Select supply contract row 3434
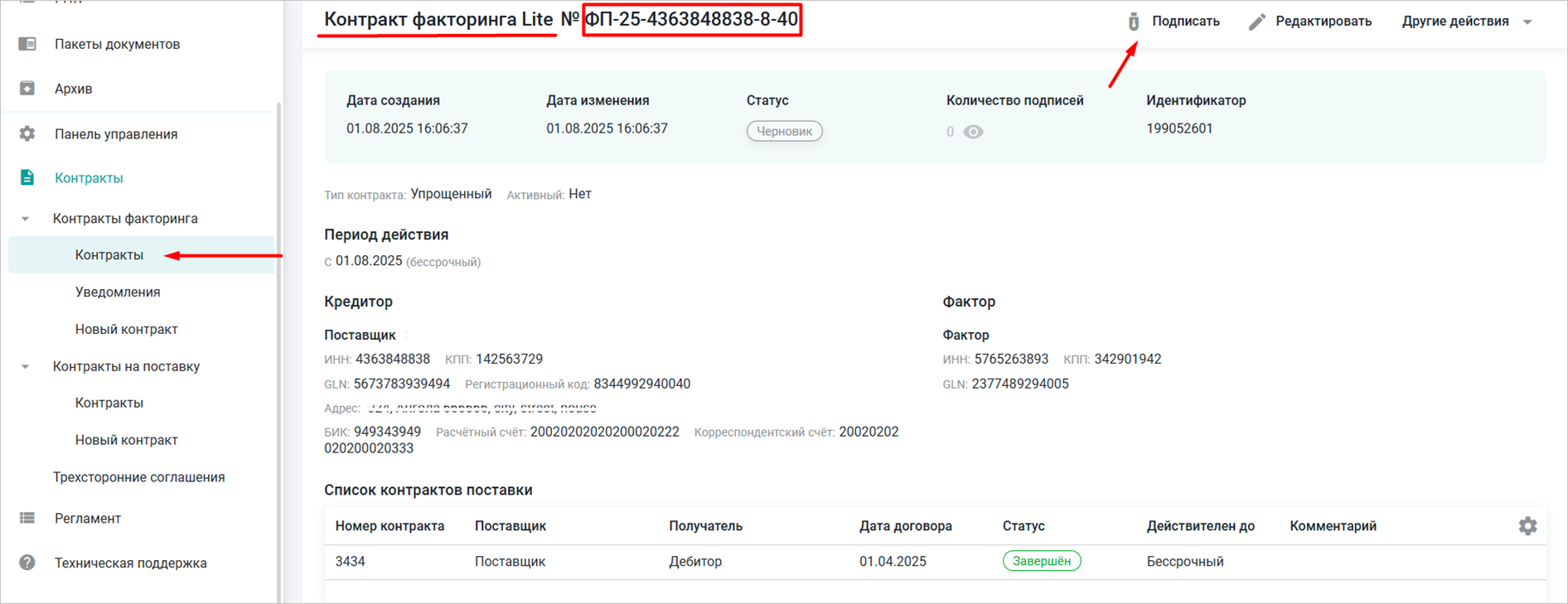Screen dimensions: 1568x604 tap(351, 562)
